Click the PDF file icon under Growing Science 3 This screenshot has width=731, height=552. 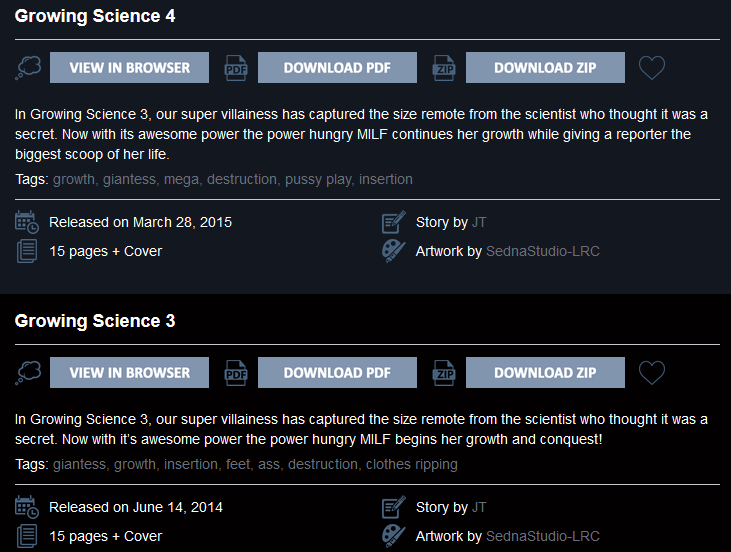click(236, 373)
